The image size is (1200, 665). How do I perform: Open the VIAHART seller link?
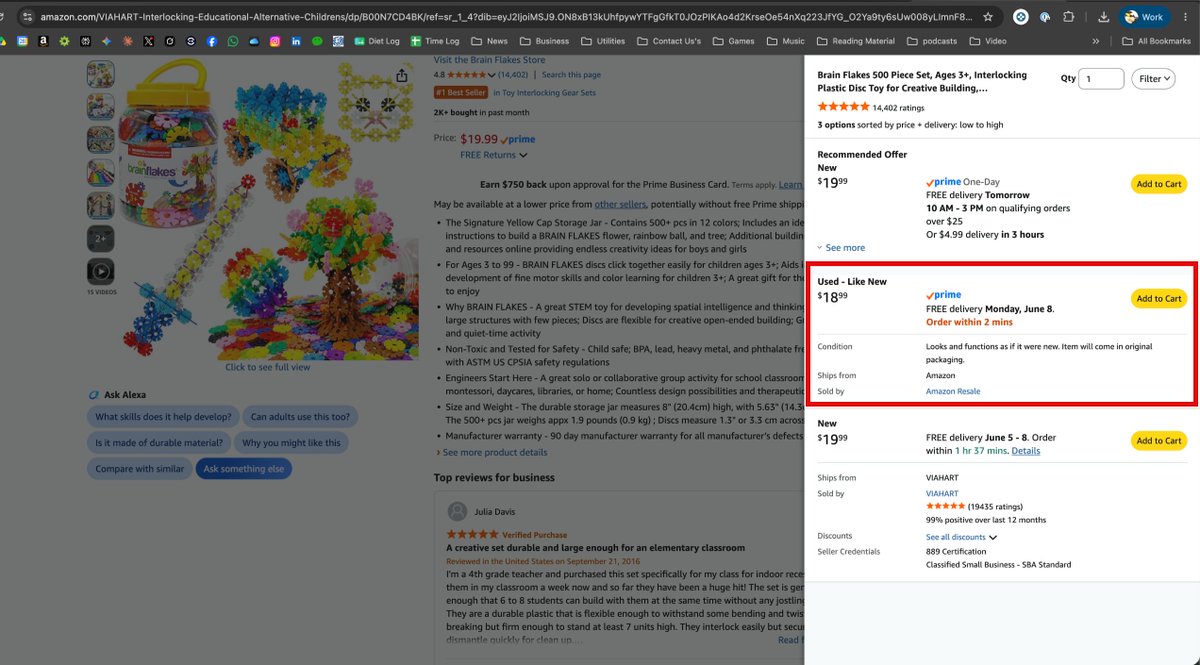point(942,494)
